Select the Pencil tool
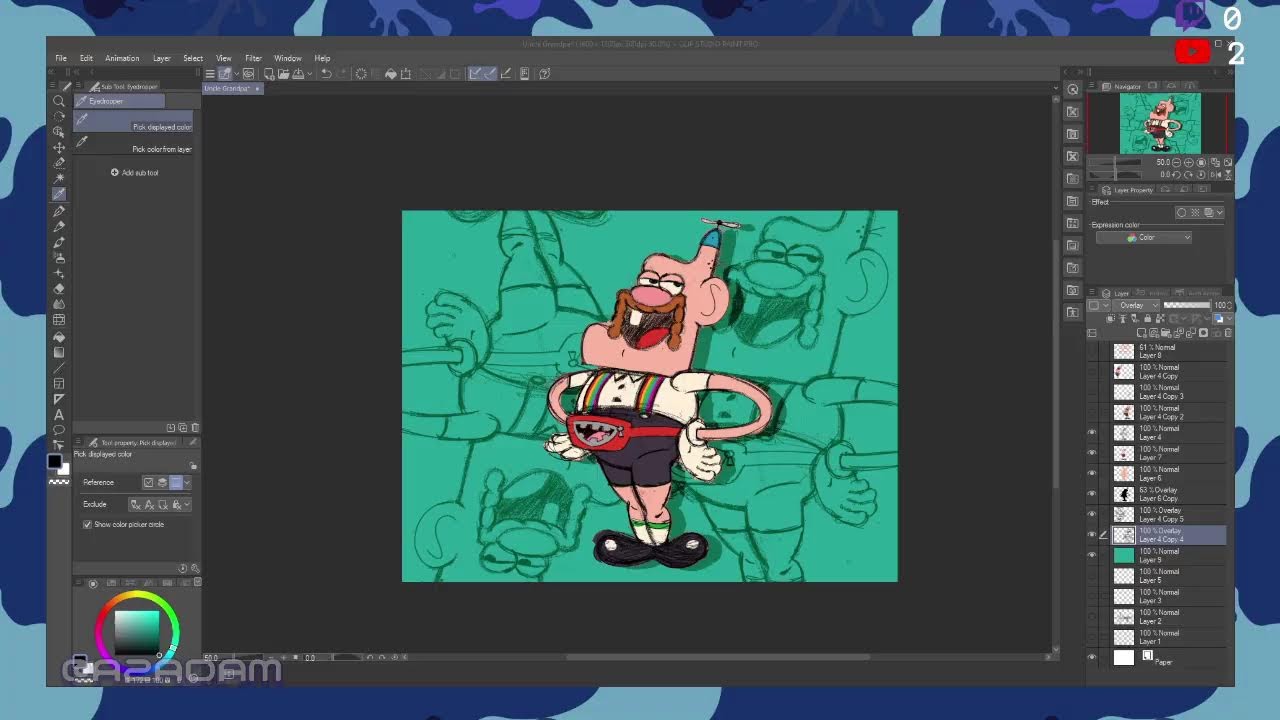This screenshot has height=720, width=1280. (59, 226)
